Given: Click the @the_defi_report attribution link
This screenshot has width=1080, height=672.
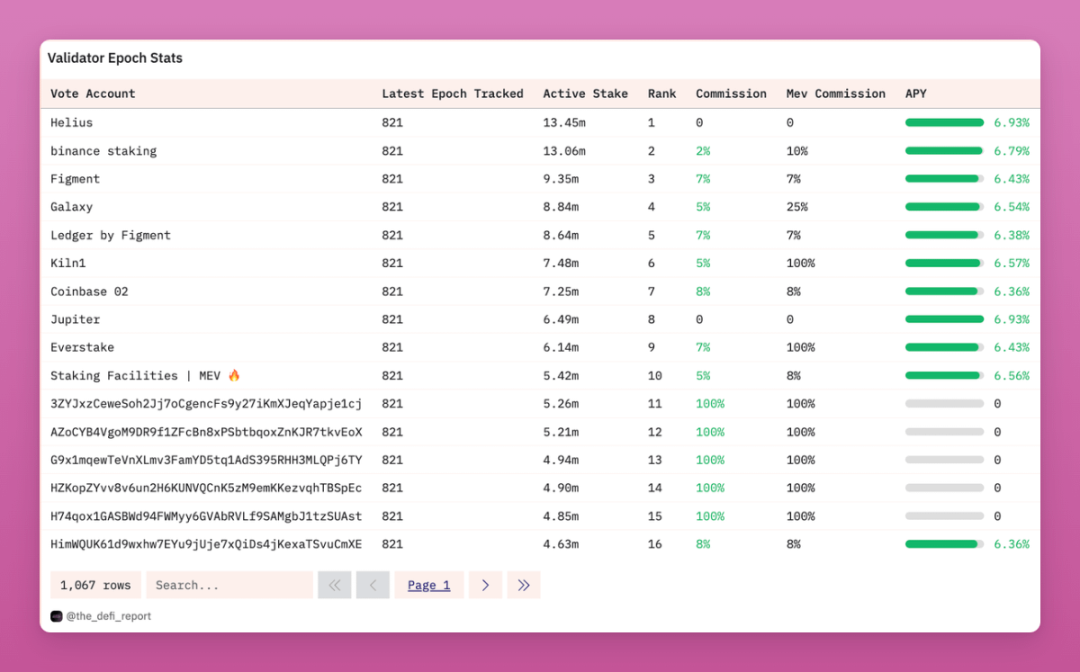Looking at the screenshot, I should [108, 617].
